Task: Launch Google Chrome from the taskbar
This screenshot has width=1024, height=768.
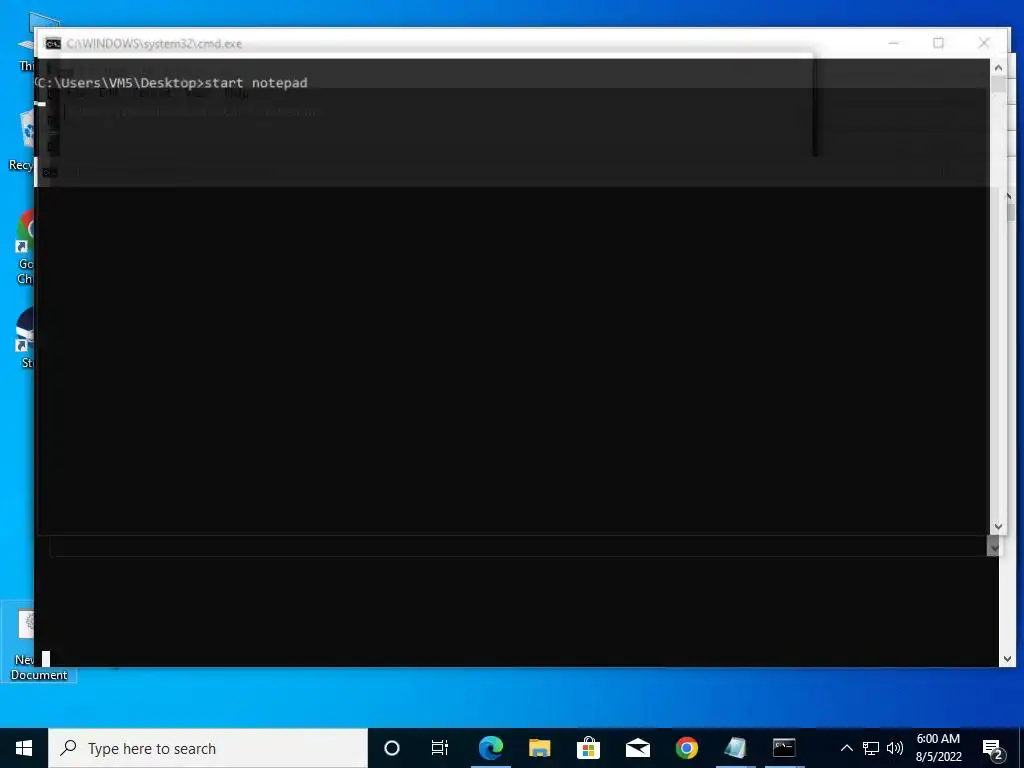Action: pyautogui.click(x=686, y=748)
